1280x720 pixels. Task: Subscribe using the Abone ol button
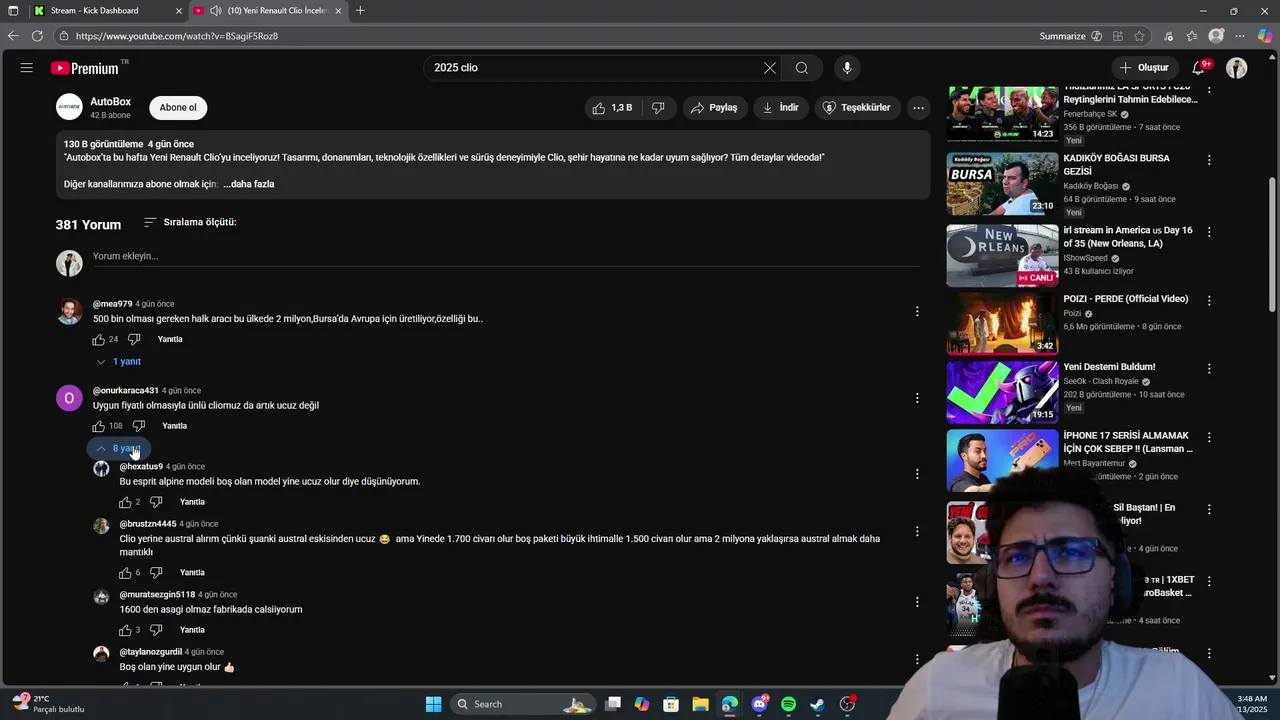(178, 108)
